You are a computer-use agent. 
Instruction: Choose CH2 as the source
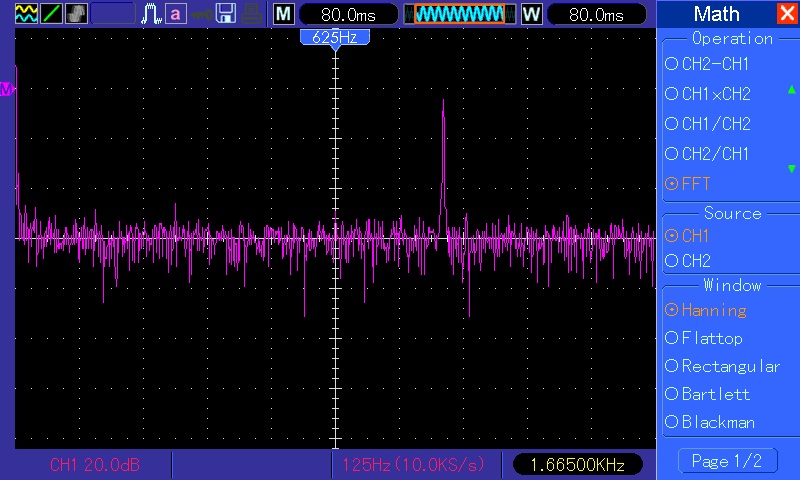pos(688,261)
